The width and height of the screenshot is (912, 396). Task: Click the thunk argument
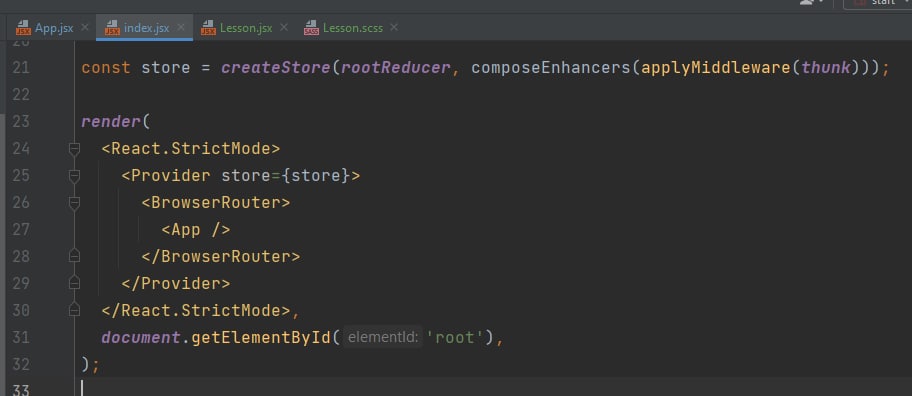(x=826, y=68)
